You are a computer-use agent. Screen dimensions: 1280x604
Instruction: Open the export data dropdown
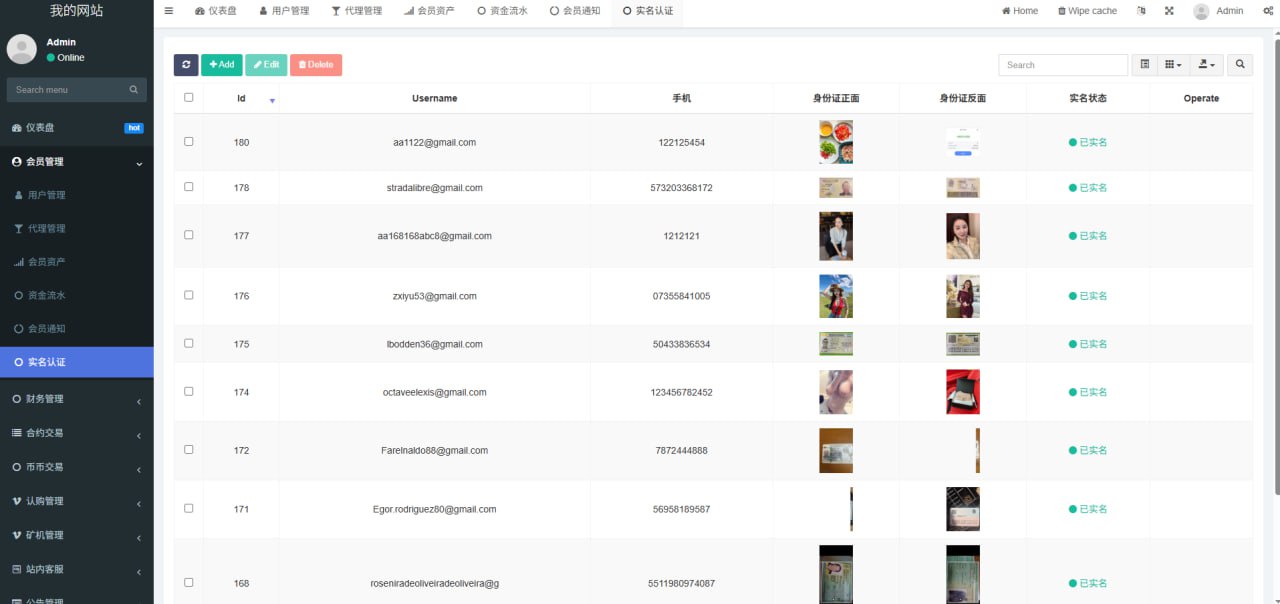tap(1207, 65)
